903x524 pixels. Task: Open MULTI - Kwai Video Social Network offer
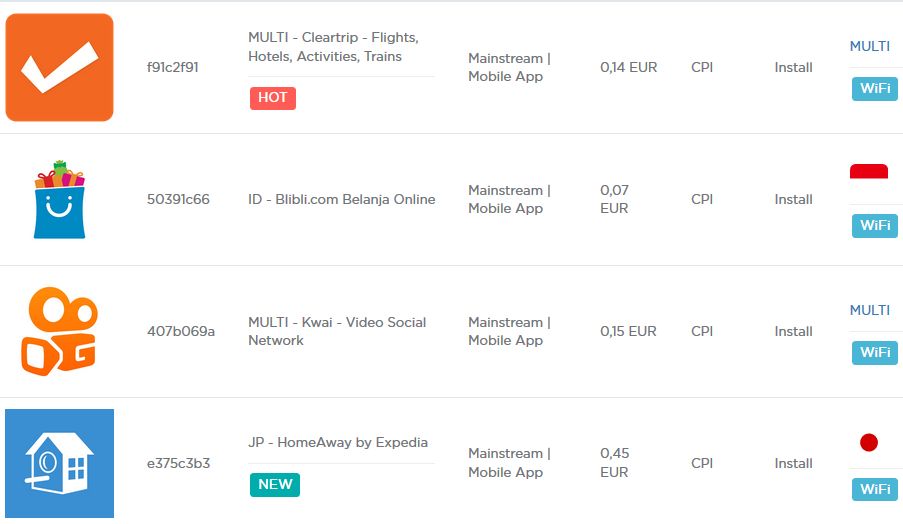pos(337,331)
